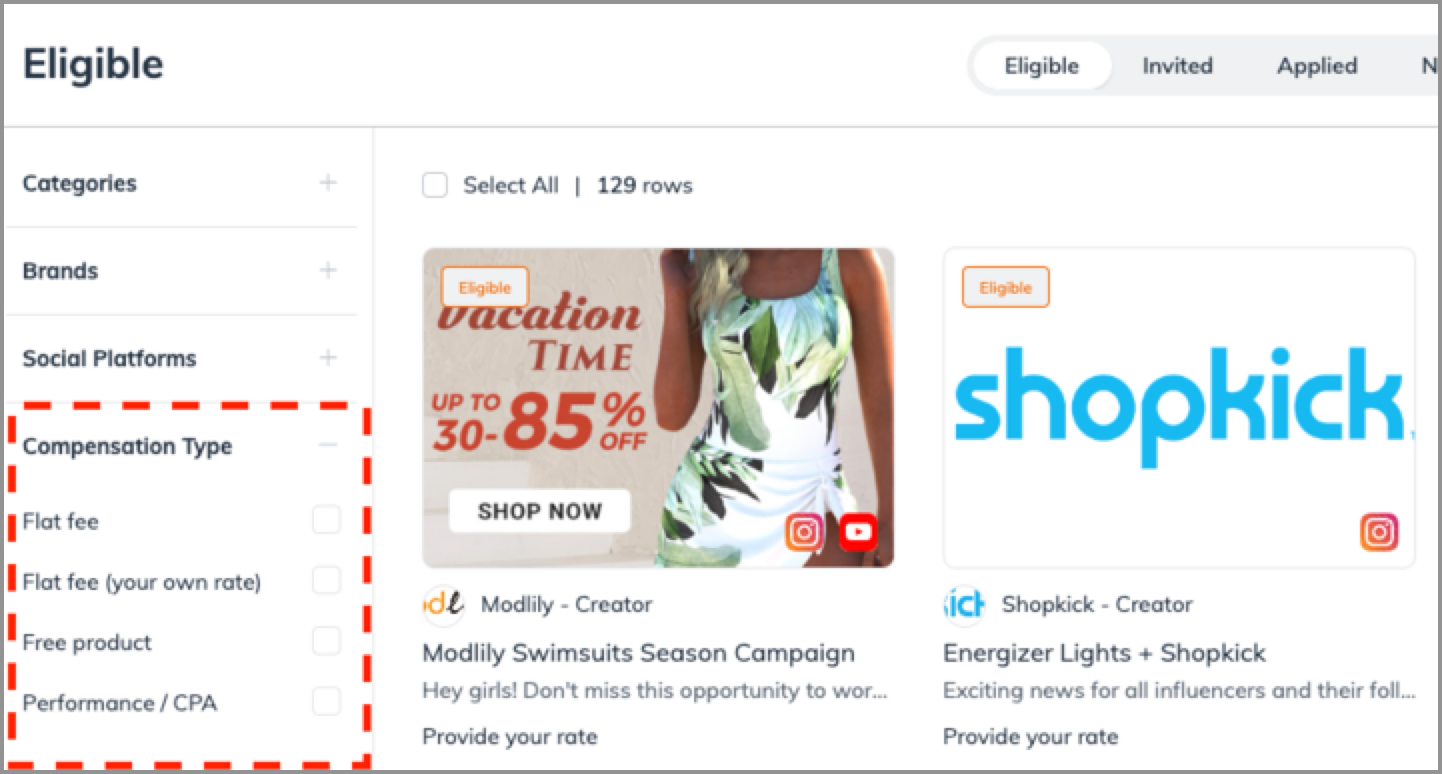Open Energizer Lights + Shopkick campaign title

(x=1104, y=653)
